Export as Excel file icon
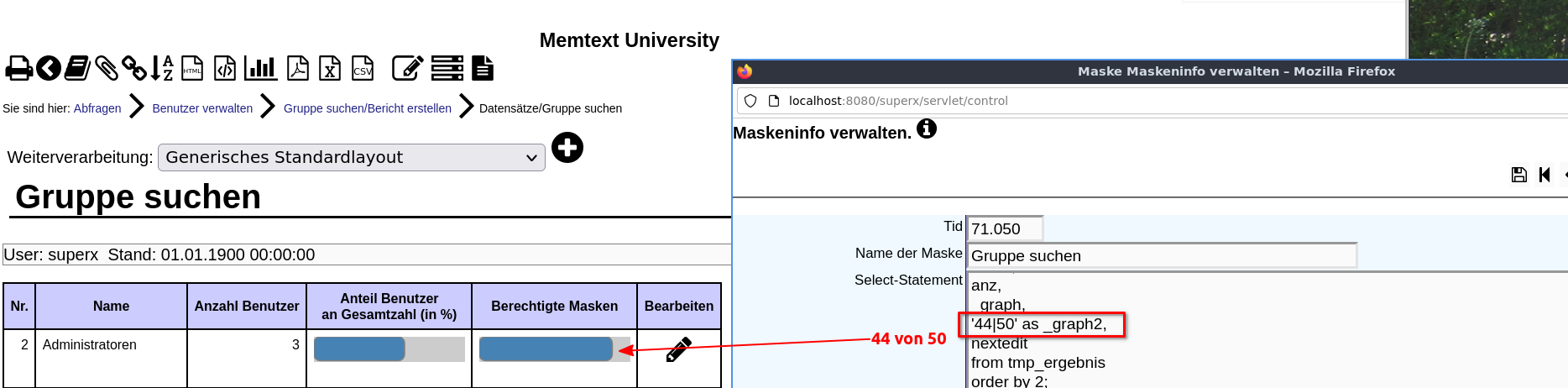 point(330,68)
